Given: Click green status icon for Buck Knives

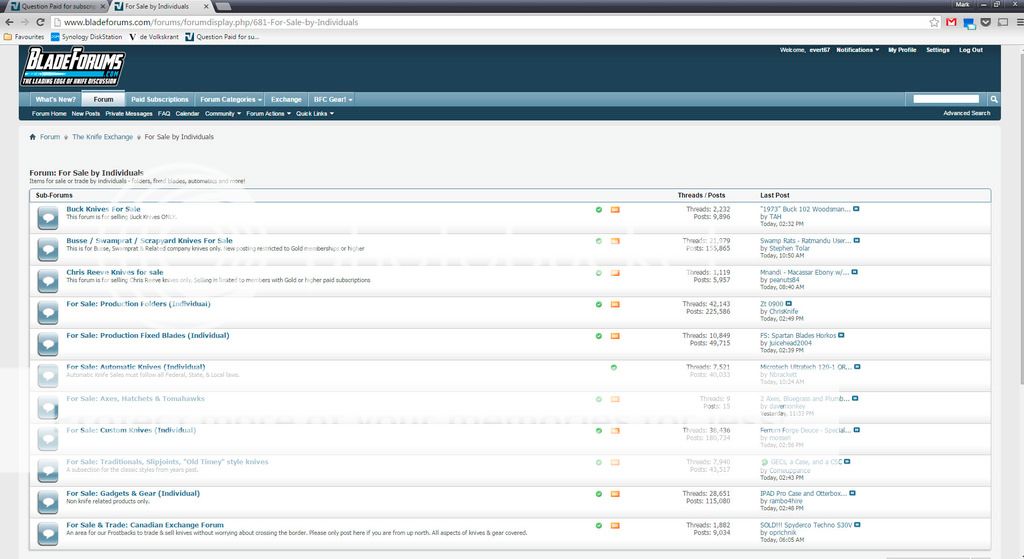Looking at the screenshot, I should (x=598, y=210).
